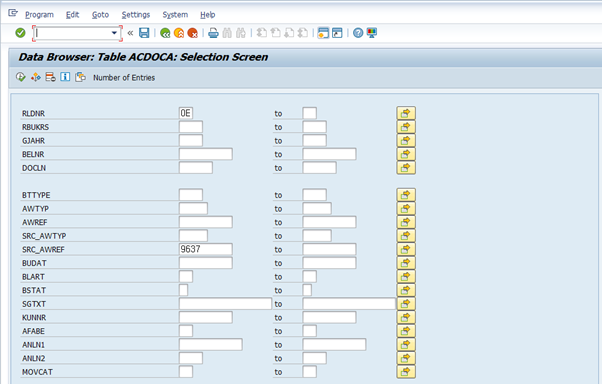Open multiple selection for KUNNR
The height and width of the screenshot is (384, 602).
click(406, 317)
